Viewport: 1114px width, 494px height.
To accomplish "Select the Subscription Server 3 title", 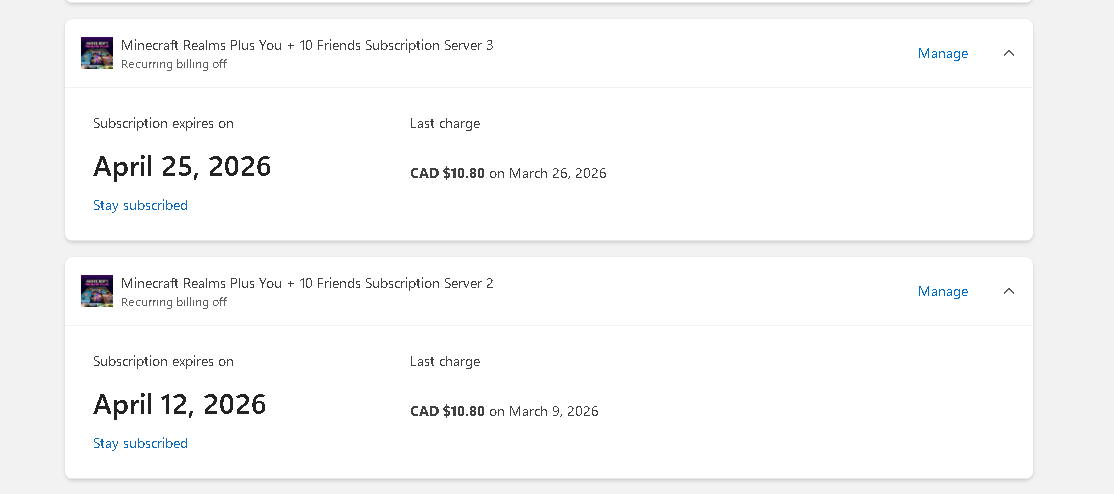I will (307, 45).
